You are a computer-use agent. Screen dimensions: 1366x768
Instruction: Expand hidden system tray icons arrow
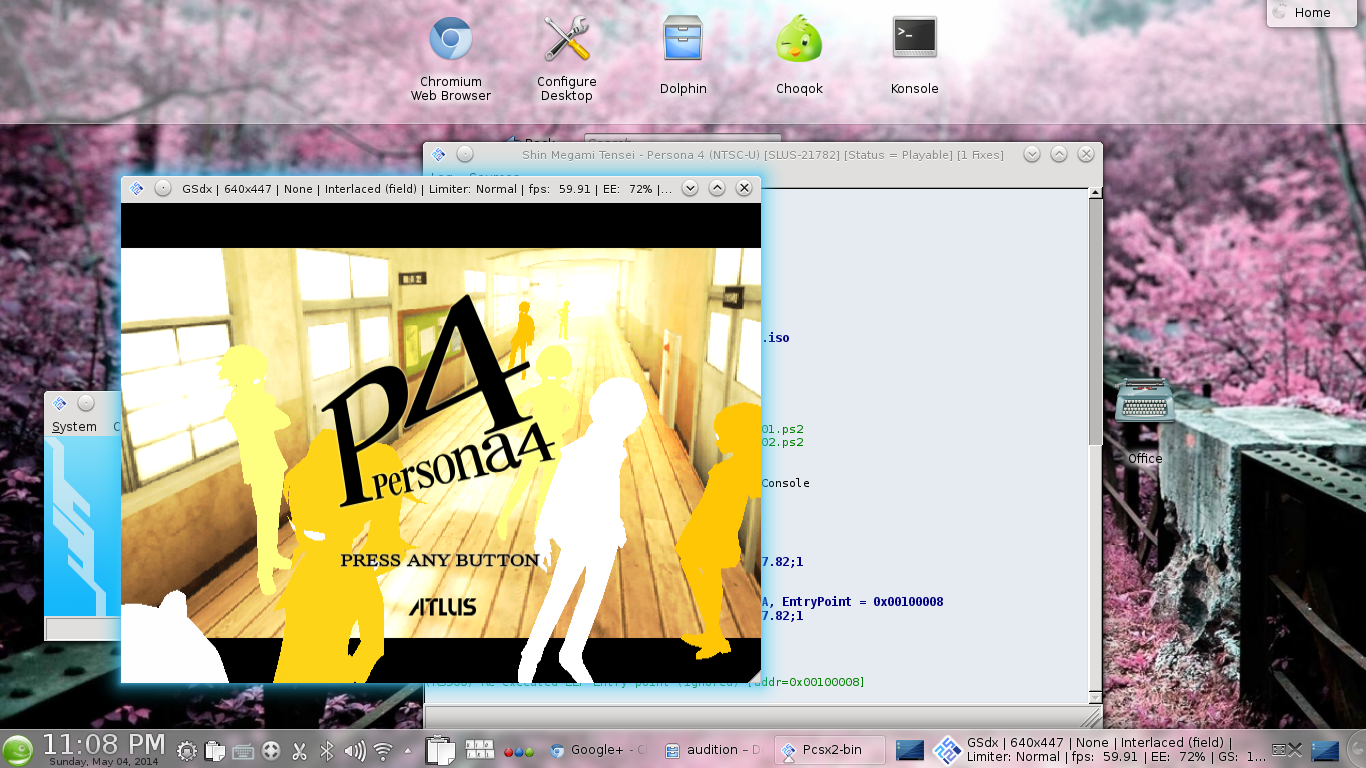[x=407, y=750]
